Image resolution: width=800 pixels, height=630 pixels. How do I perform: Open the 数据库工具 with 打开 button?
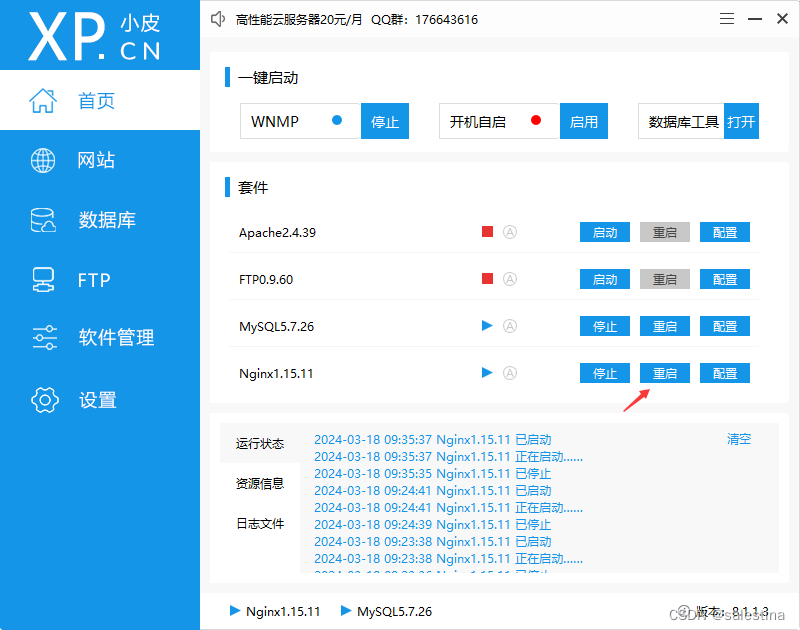click(x=741, y=122)
